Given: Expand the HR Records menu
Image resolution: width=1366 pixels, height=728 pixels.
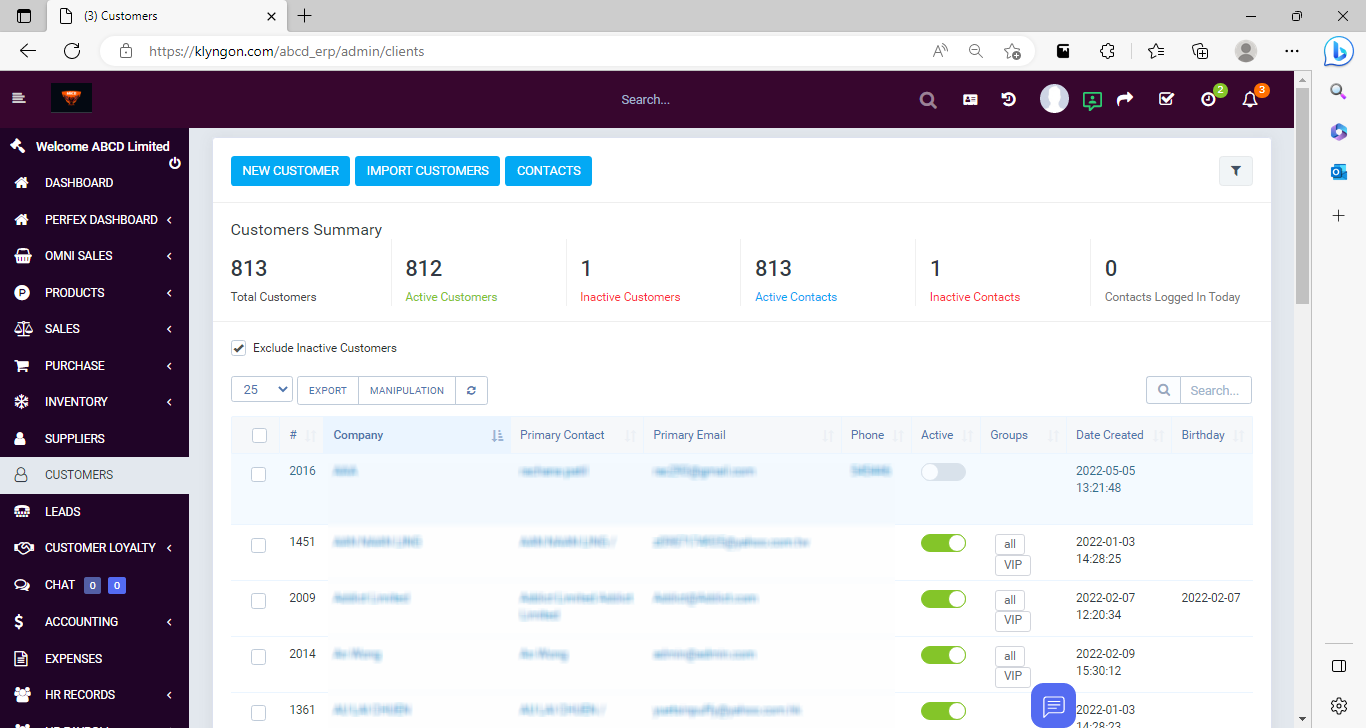Looking at the screenshot, I should (94, 694).
